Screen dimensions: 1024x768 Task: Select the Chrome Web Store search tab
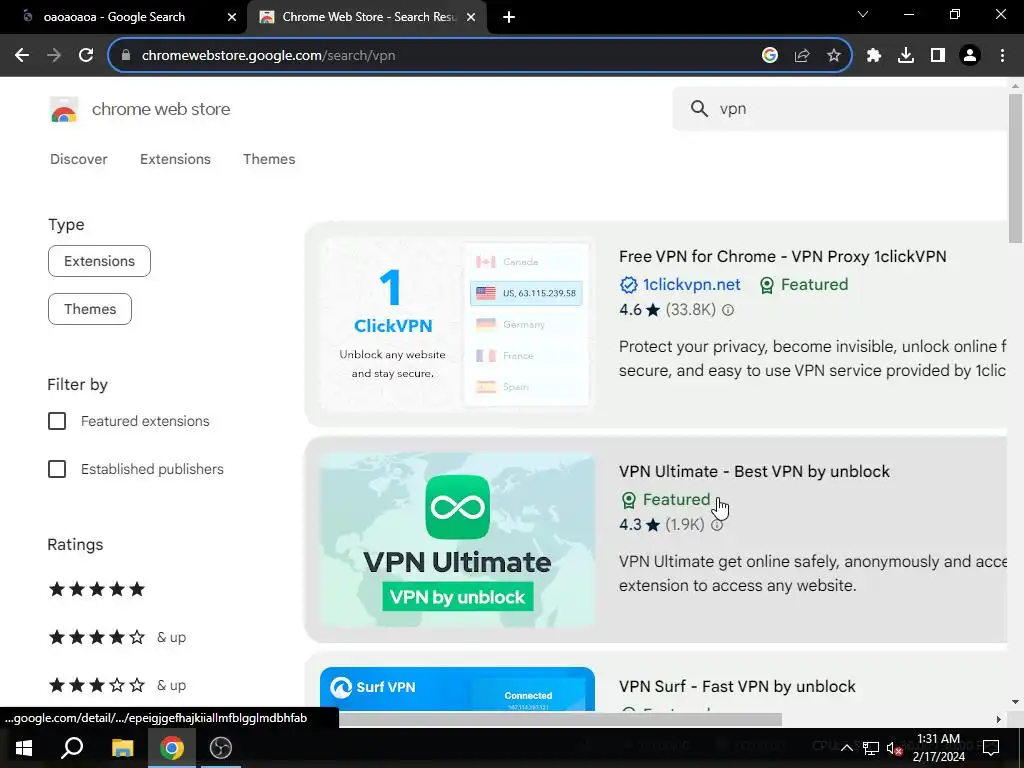[x=367, y=17]
